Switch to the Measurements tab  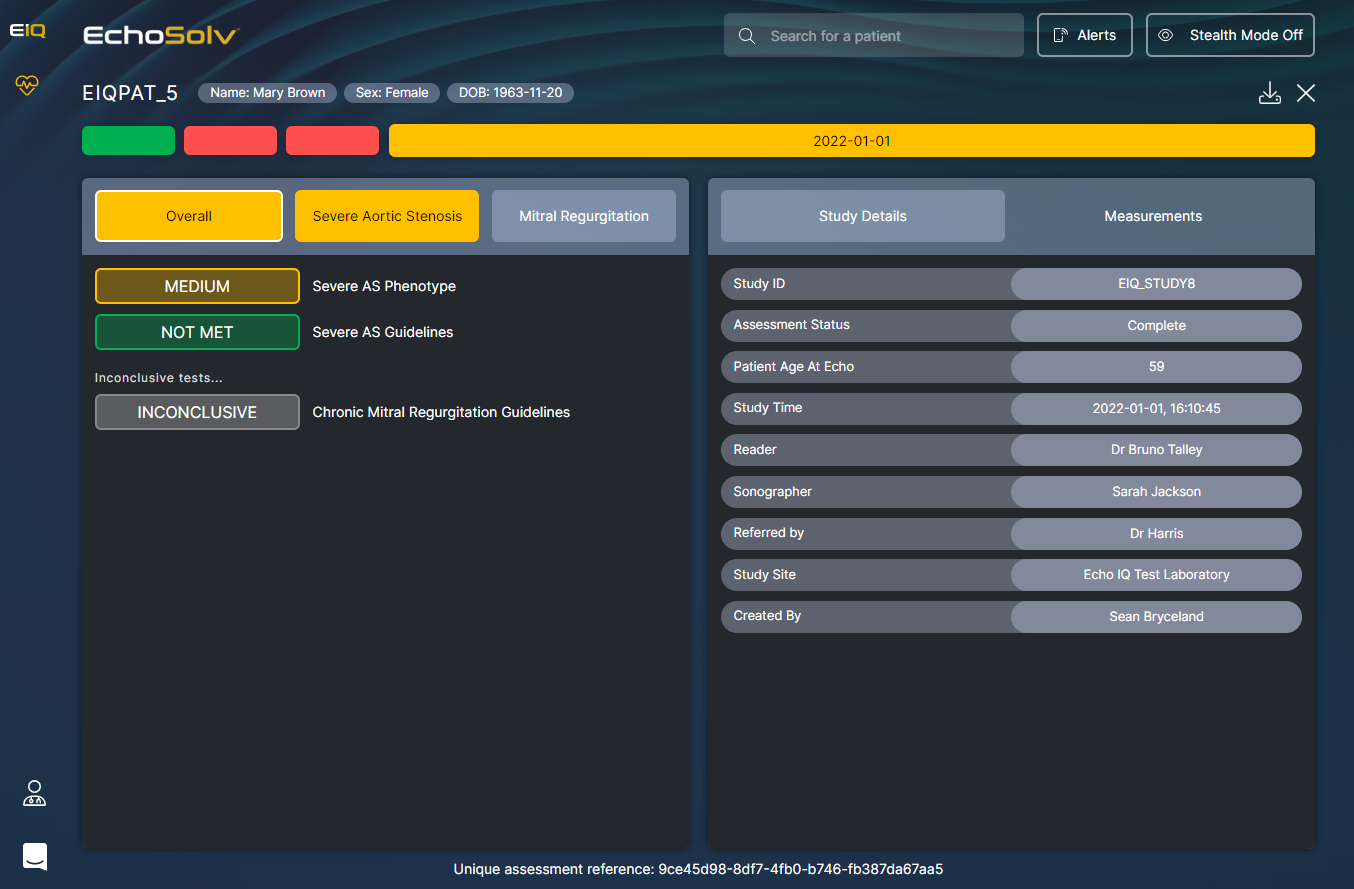[1153, 216]
